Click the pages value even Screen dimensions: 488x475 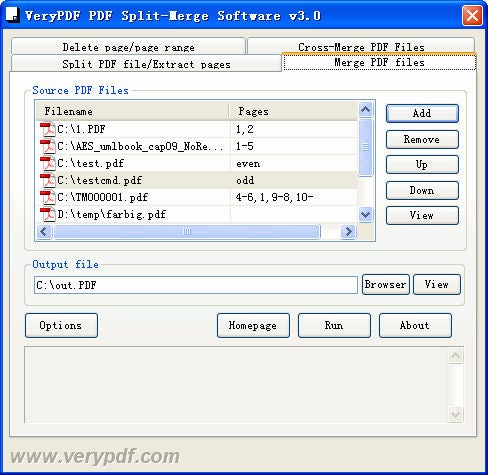click(248, 164)
